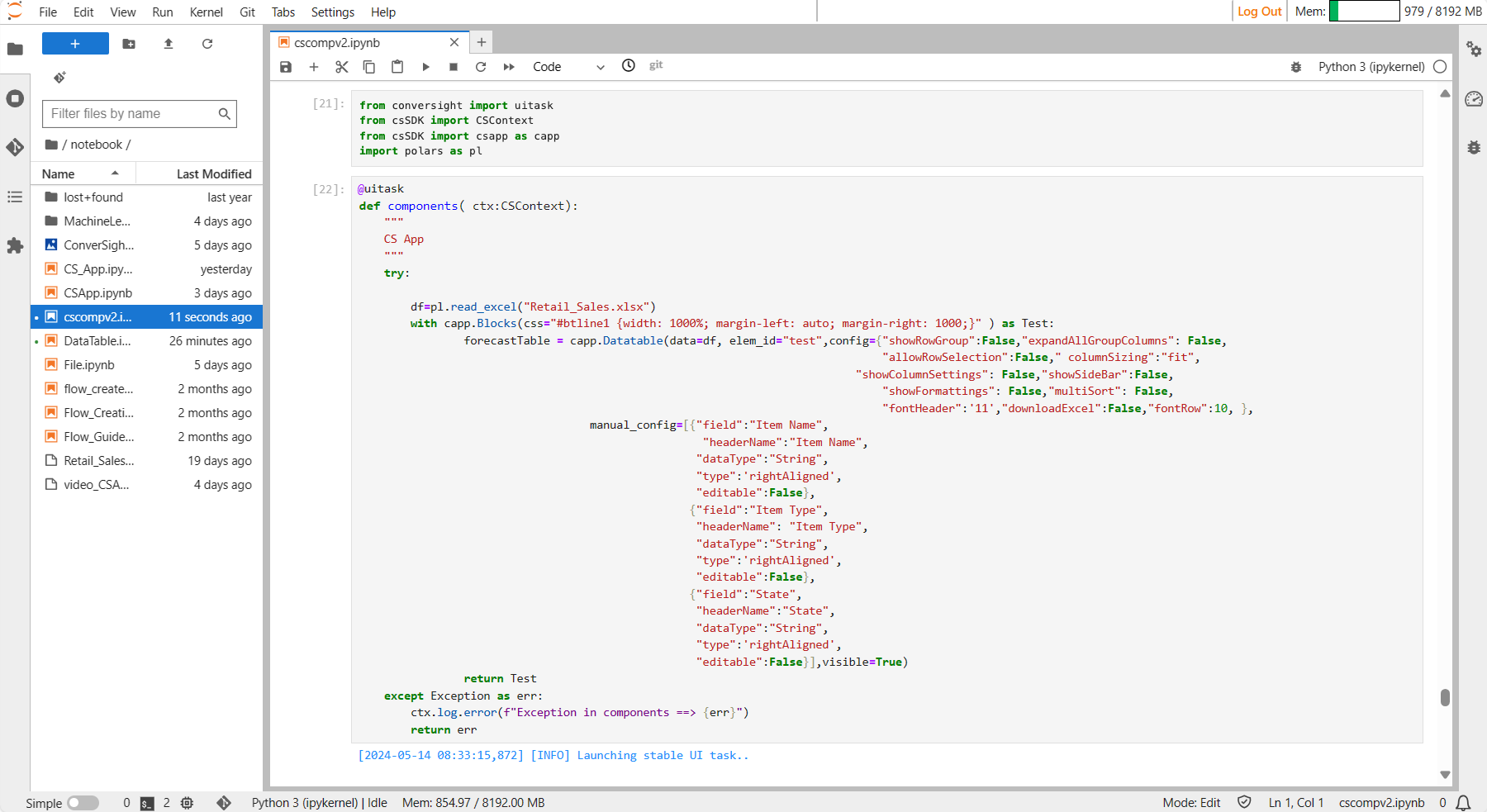This screenshot has width=1487, height=812.
Task: Open the Git sidebar panel icon
Action: tap(15, 148)
